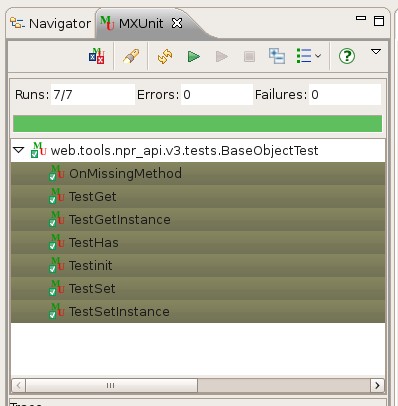Switch to the Navigator tab
The width and height of the screenshot is (398, 406).
point(50,24)
